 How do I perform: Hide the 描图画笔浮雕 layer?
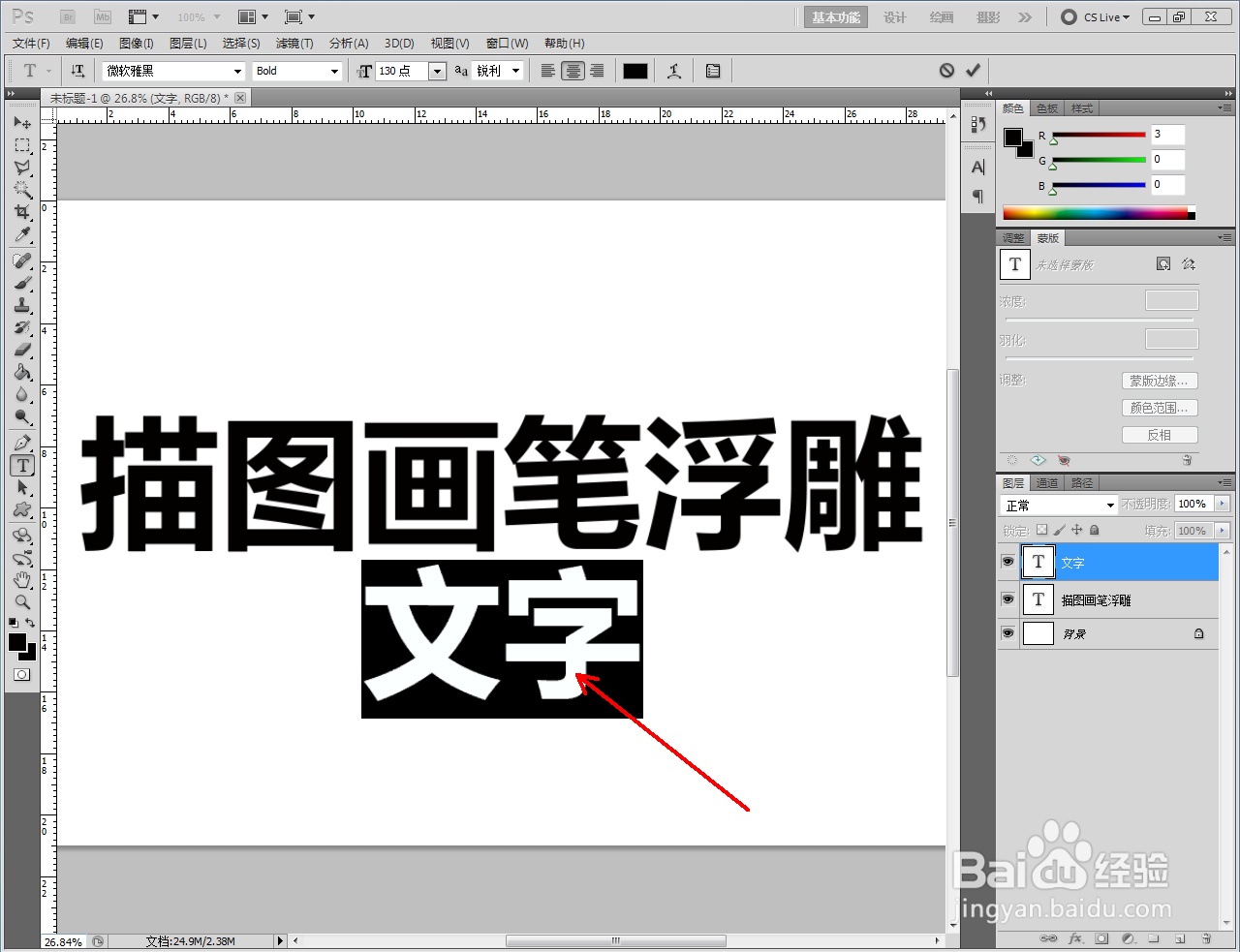pyautogui.click(x=1007, y=599)
